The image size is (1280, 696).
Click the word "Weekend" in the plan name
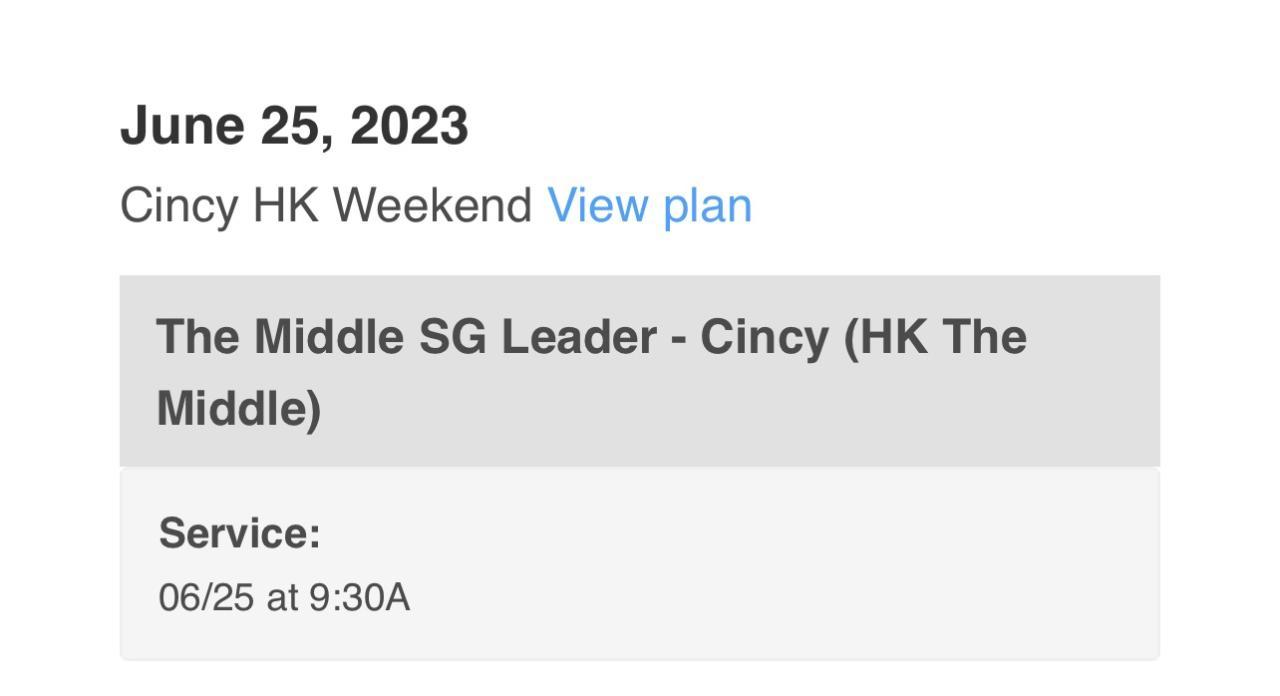pyautogui.click(x=432, y=206)
